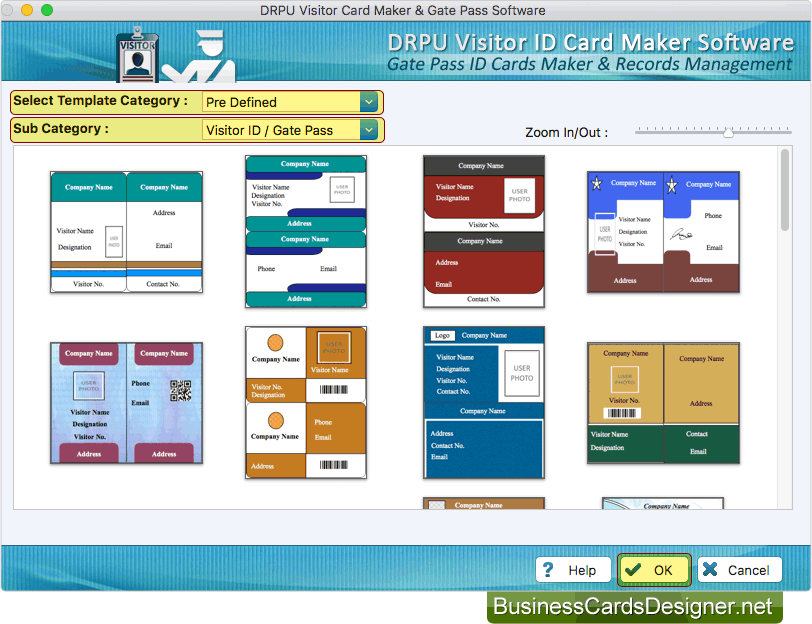Screen dimensions: 812x624
Task: Click the Visitor ID / Gate Pass arrow button
Action: click(369, 130)
